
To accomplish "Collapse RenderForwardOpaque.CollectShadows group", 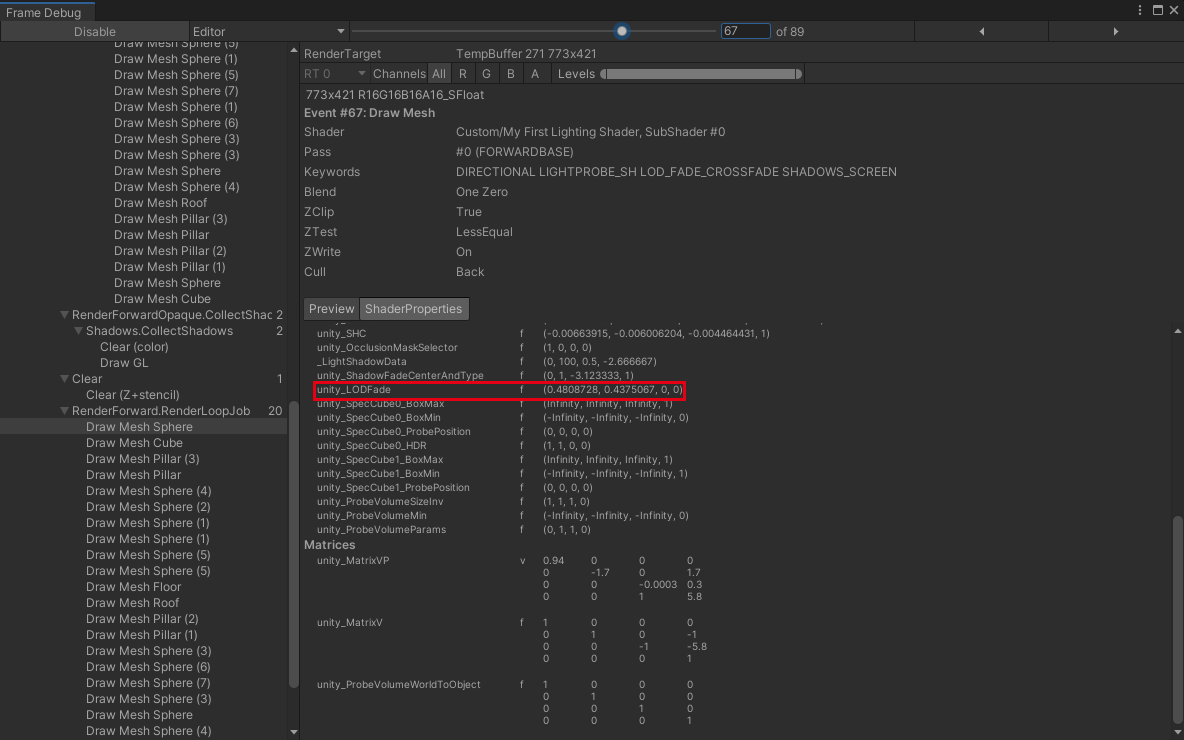I will point(64,315).
